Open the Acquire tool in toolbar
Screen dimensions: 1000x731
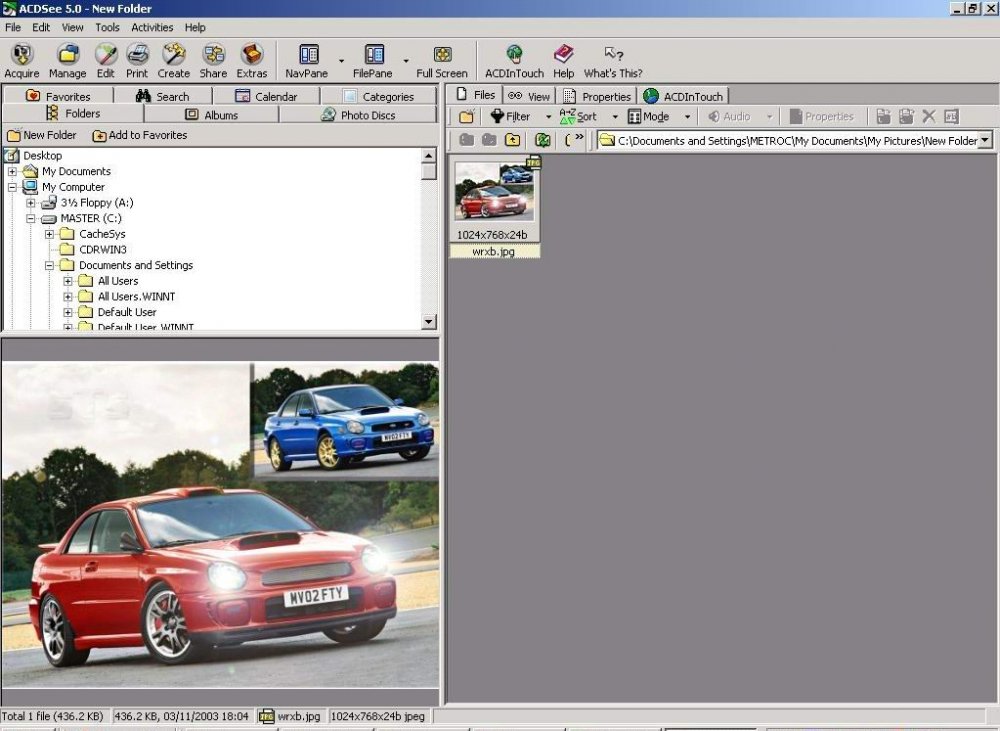tap(22, 61)
